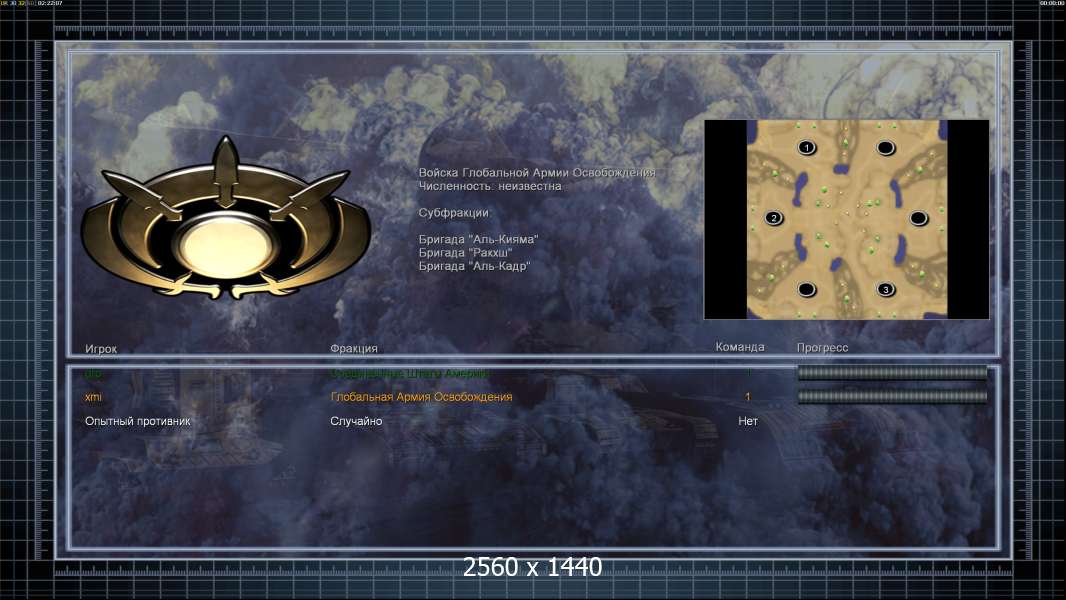Image resolution: width=1066 pixels, height=600 pixels.
Task: Click the Случайно faction value
Action: pyautogui.click(x=356, y=421)
